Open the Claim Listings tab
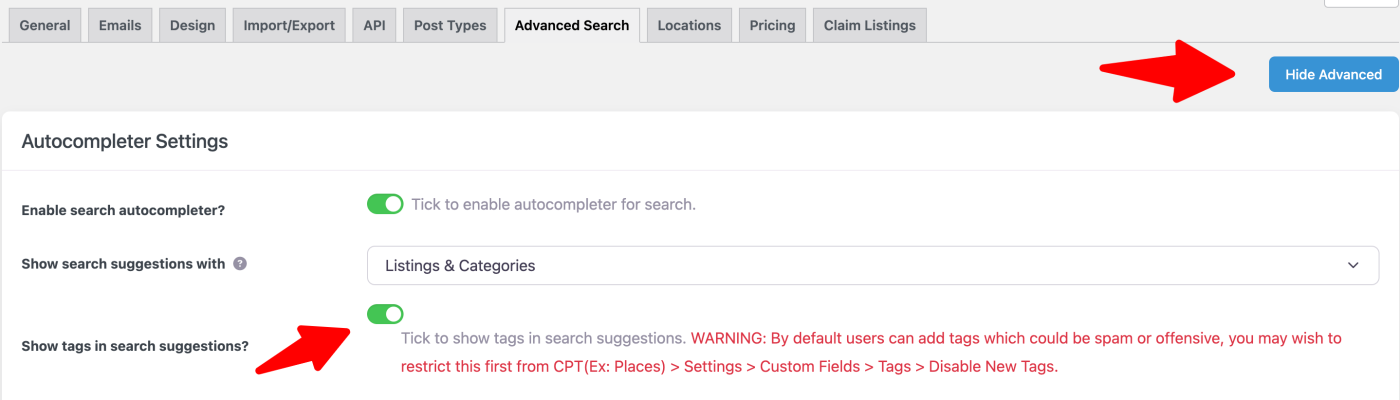 pyautogui.click(x=870, y=25)
